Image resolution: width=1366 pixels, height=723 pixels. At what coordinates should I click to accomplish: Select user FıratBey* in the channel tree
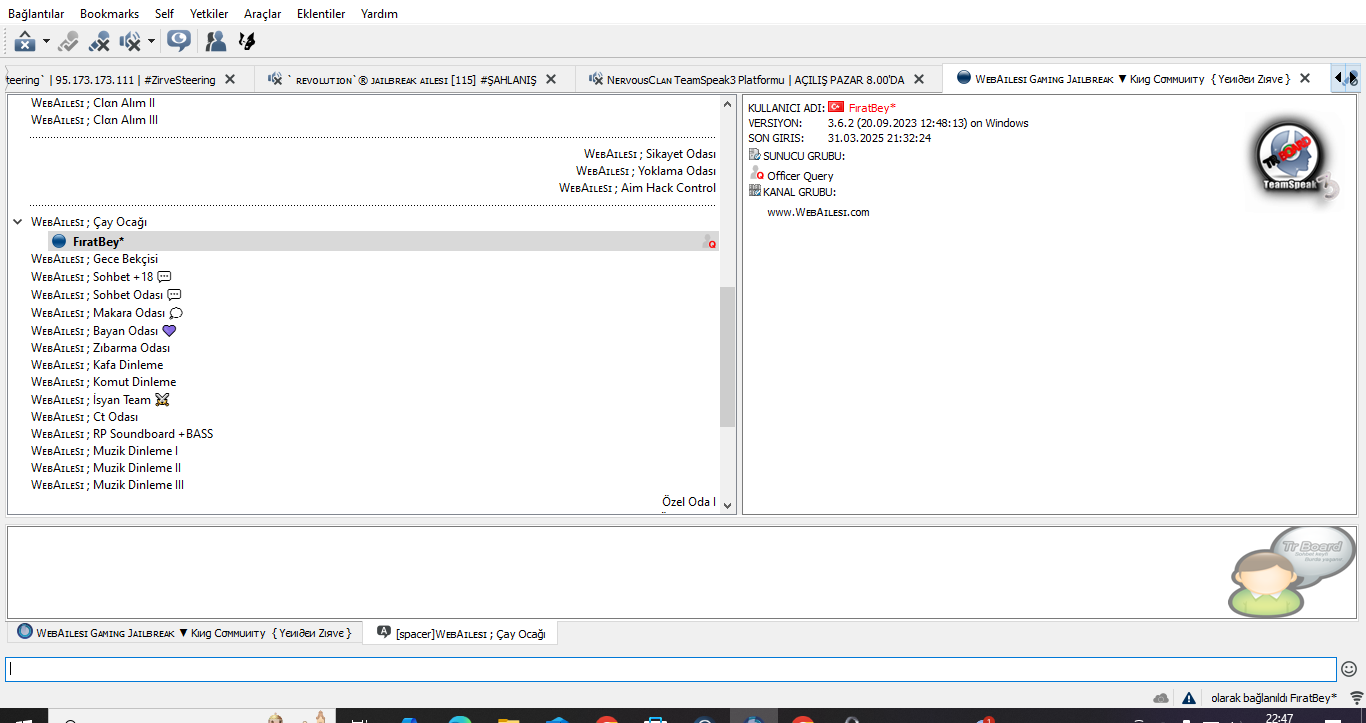(x=383, y=241)
